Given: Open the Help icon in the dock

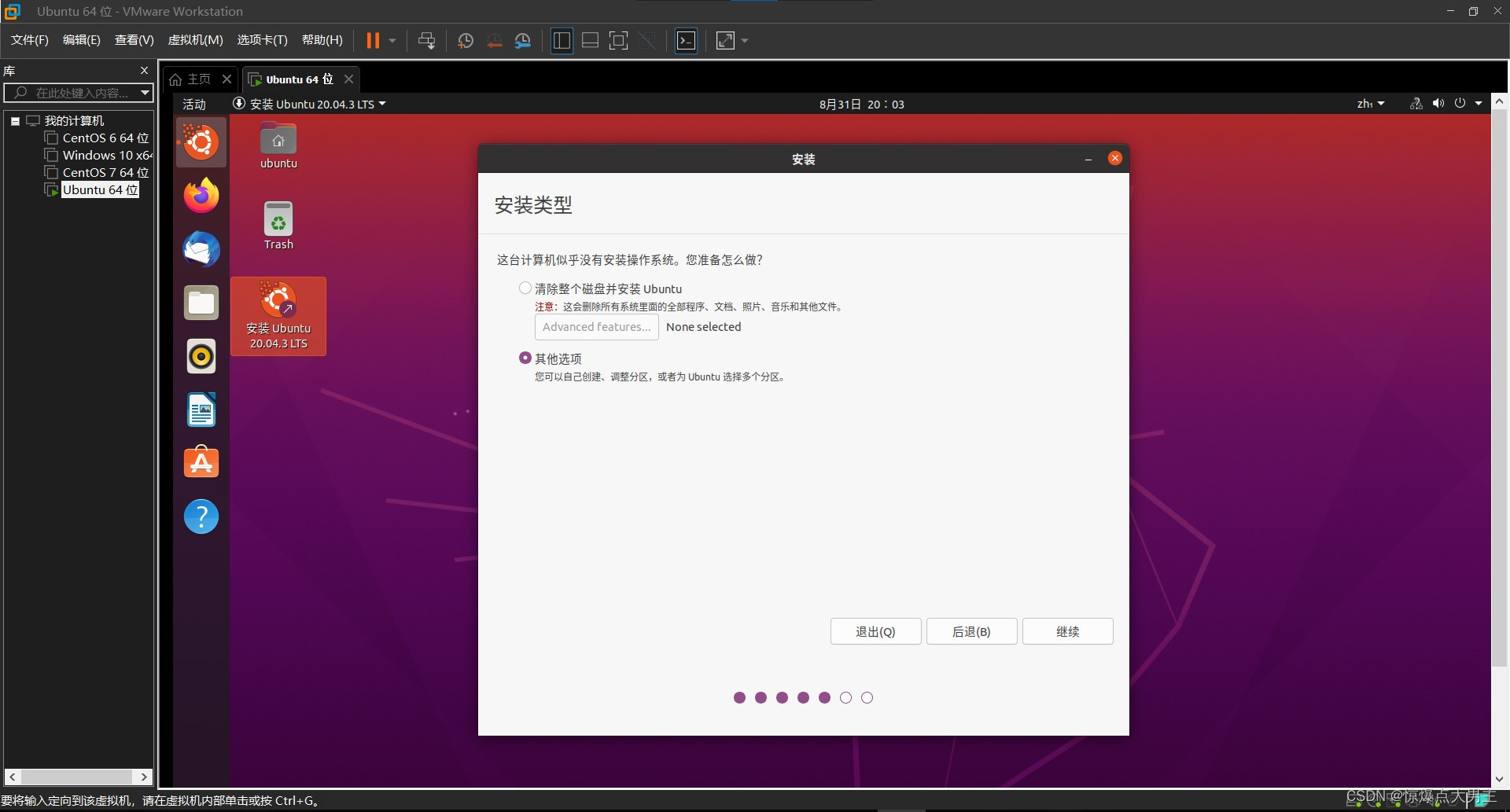Looking at the screenshot, I should tap(201, 516).
